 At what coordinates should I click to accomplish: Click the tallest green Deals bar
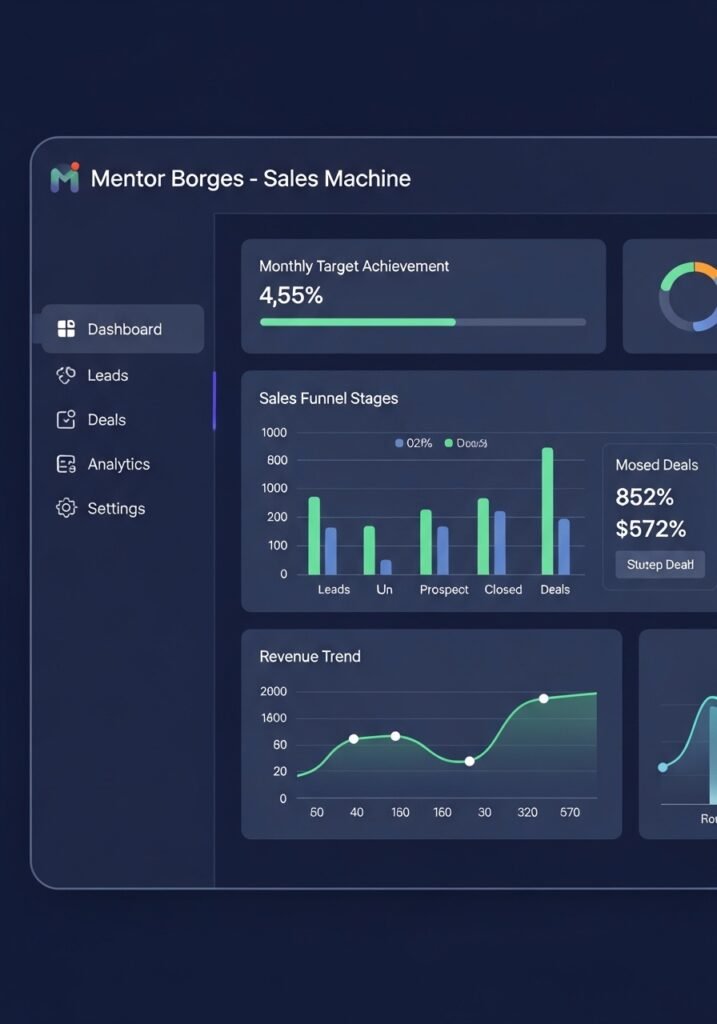coord(547,510)
